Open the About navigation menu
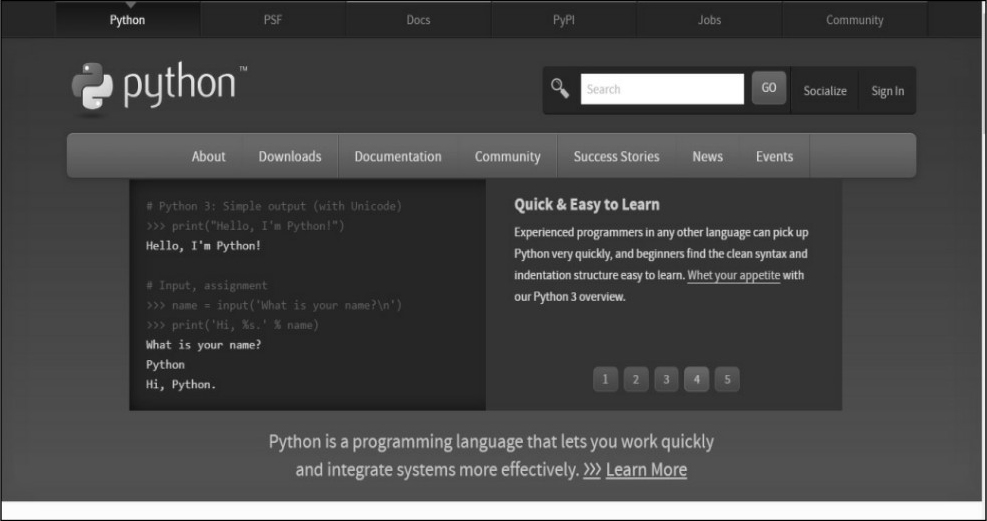This screenshot has width=987, height=521. click(x=208, y=156)
